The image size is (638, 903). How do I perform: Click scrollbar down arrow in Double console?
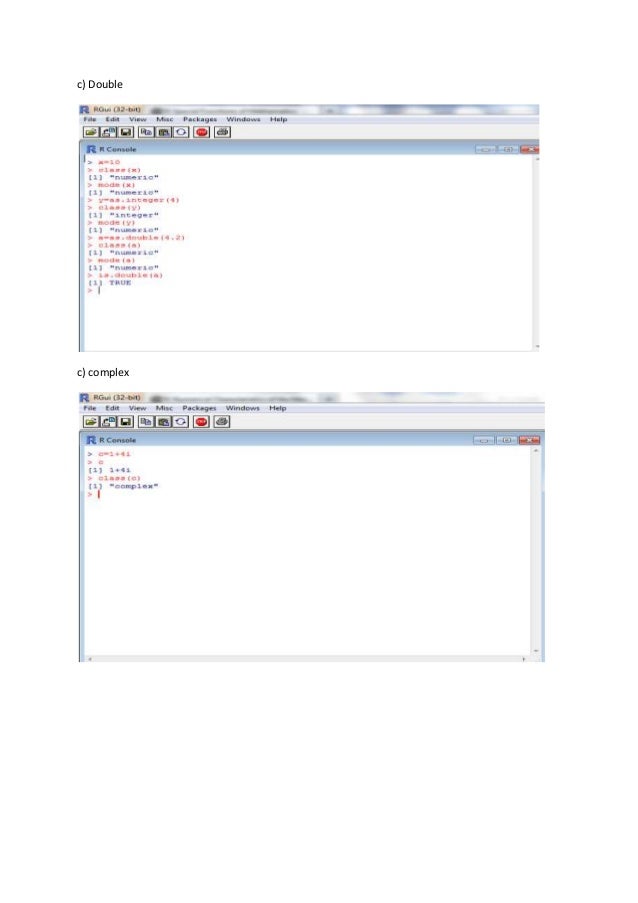tap(537, 346)
